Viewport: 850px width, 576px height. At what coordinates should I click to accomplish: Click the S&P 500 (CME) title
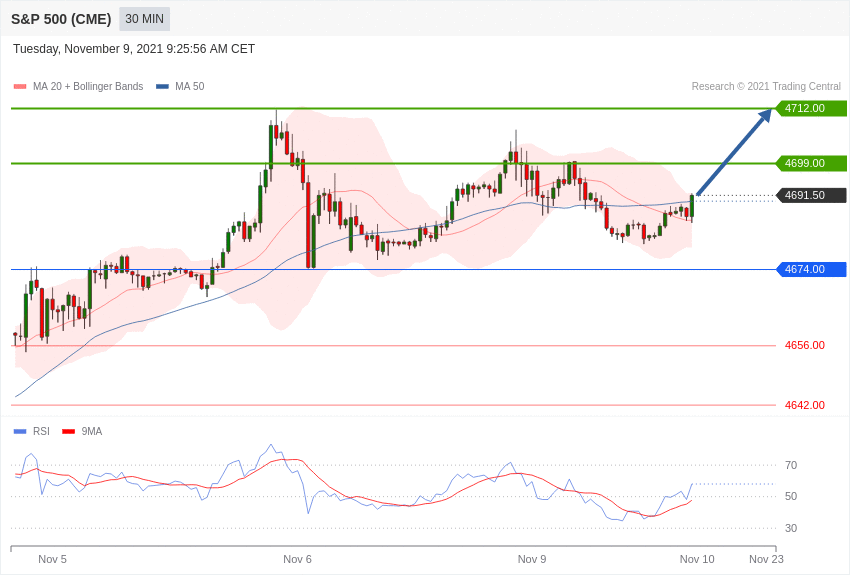pyautogui.click(x=61, y=19)
